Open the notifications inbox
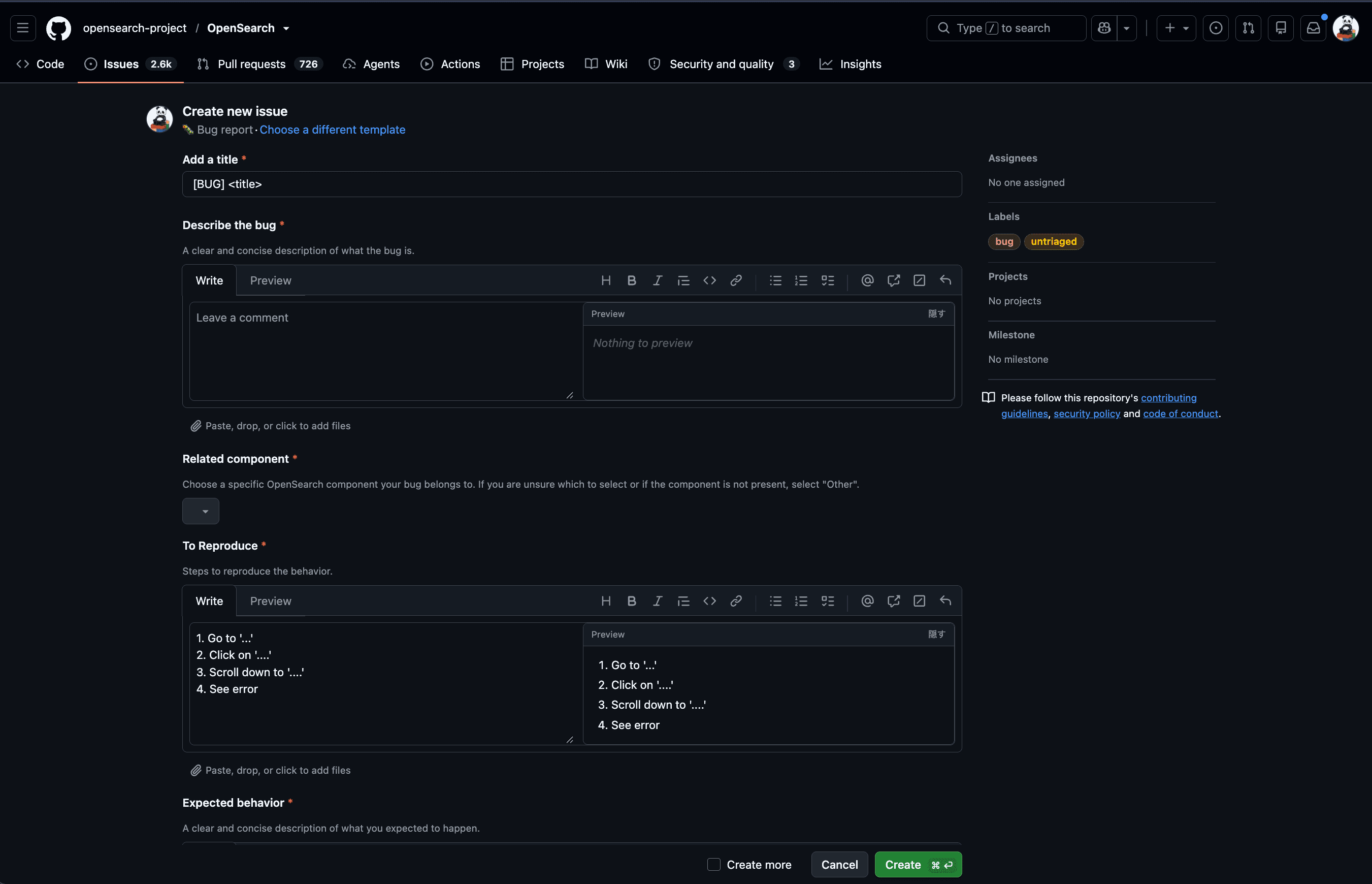Screen dimensions: 1372x884 pyautogui.click(x=1314, y=28)
